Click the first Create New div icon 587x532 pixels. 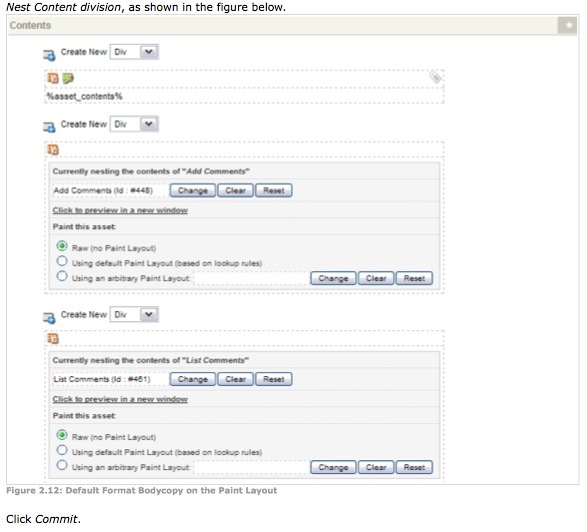click(49, 55)
